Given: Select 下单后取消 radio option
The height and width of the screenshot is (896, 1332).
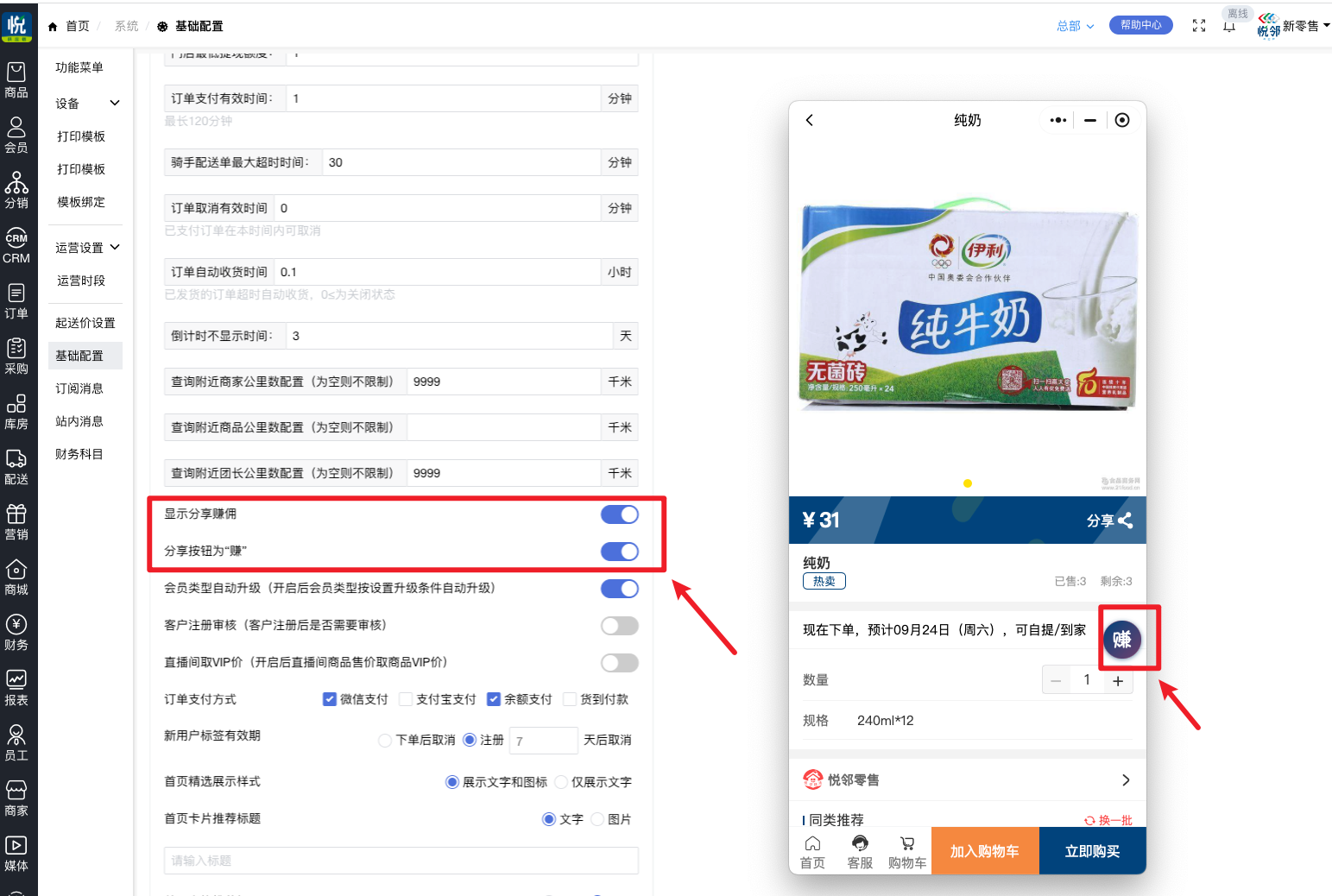Looking at the screenshot, I should click(x=385, y=741).
